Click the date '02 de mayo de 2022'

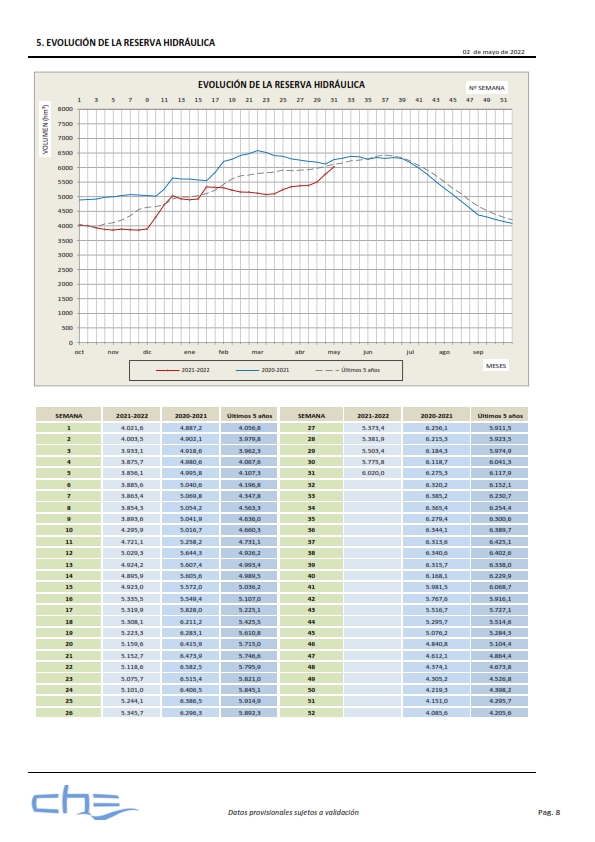pos(493,52)
